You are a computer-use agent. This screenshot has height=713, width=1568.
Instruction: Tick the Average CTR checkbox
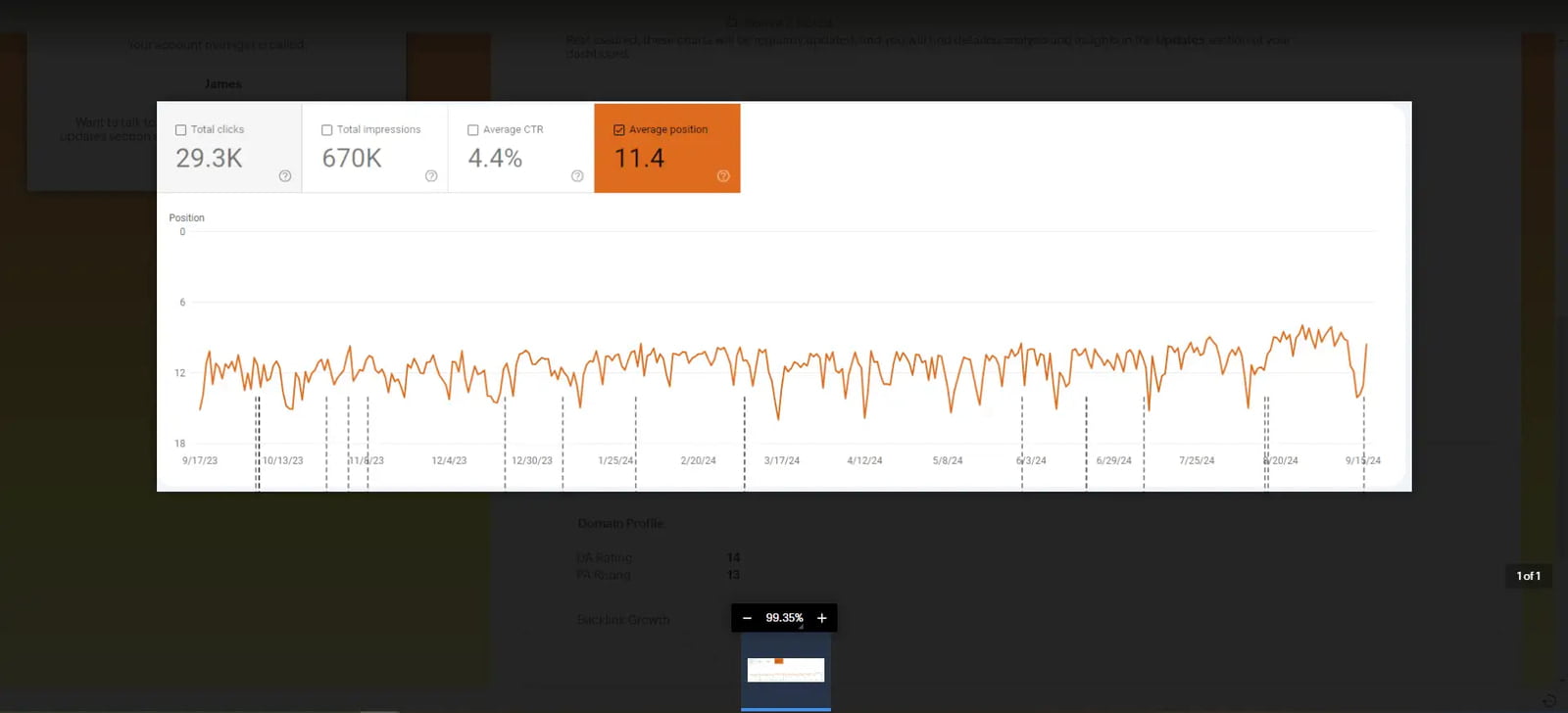click(x=473, y=130)
